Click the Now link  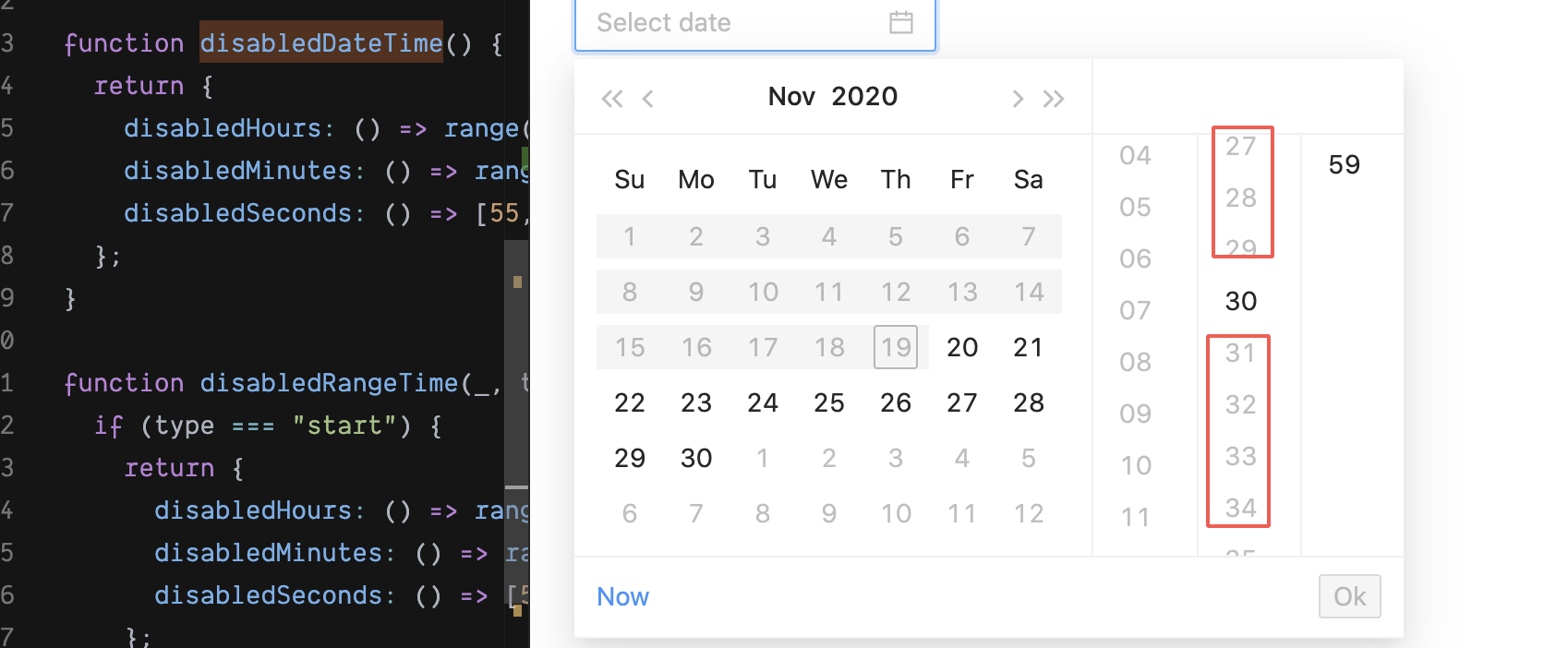click(x=622, y=597)
